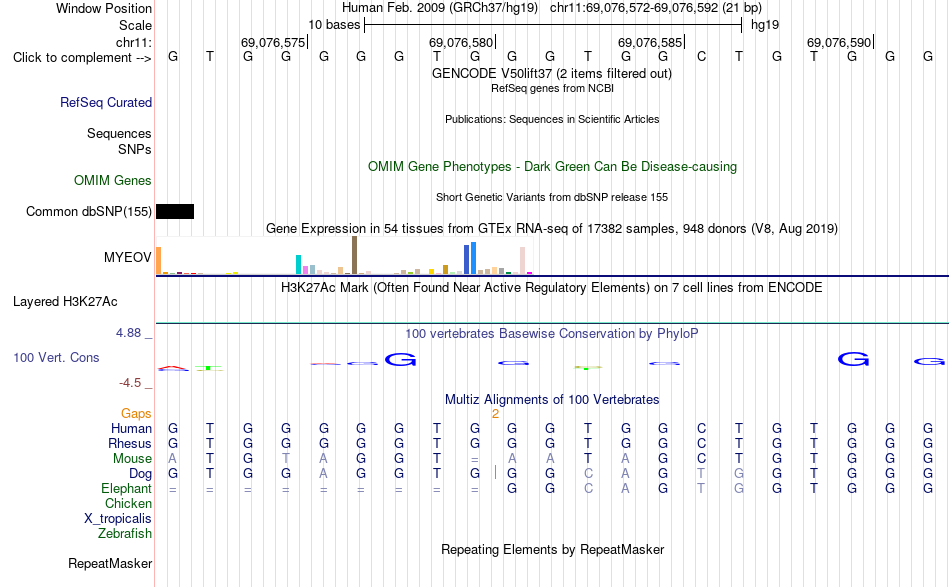Select the X_tropicalis species row label
Screen dimensions: 950x587
click(118, 519)
